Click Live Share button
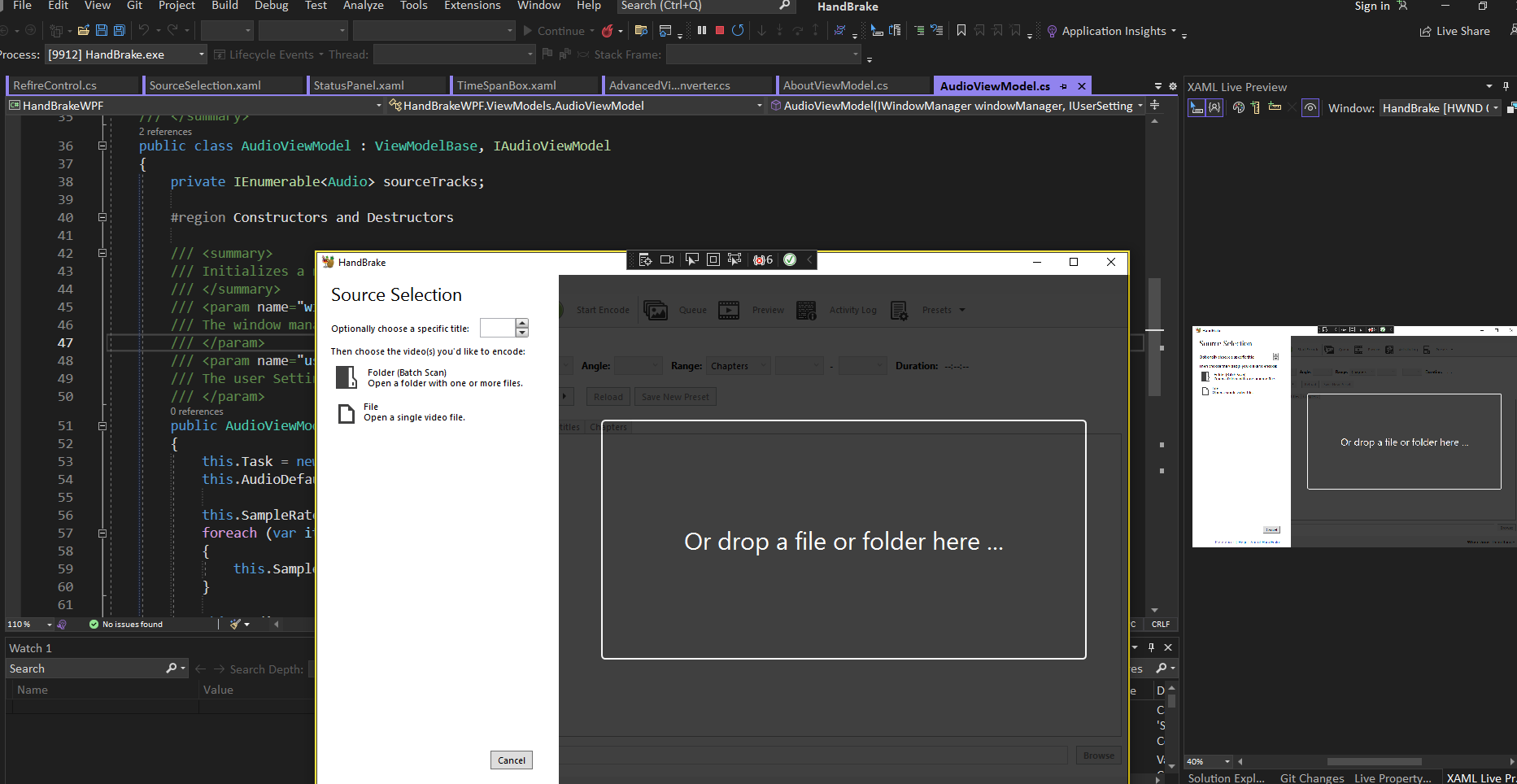The height and width of the screenshot is (784, 1517). (1454, 31)
